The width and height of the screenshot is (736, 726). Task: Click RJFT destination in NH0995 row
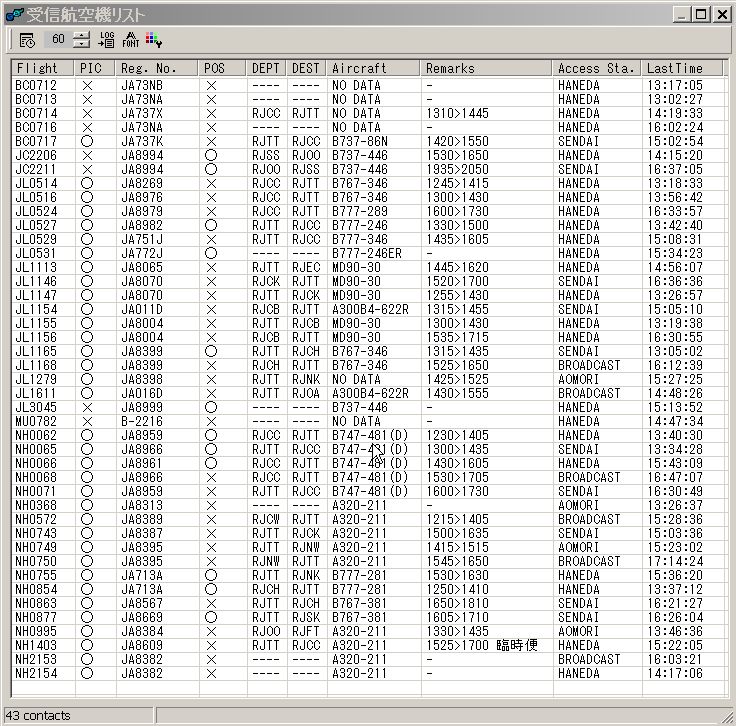[306, 632]
